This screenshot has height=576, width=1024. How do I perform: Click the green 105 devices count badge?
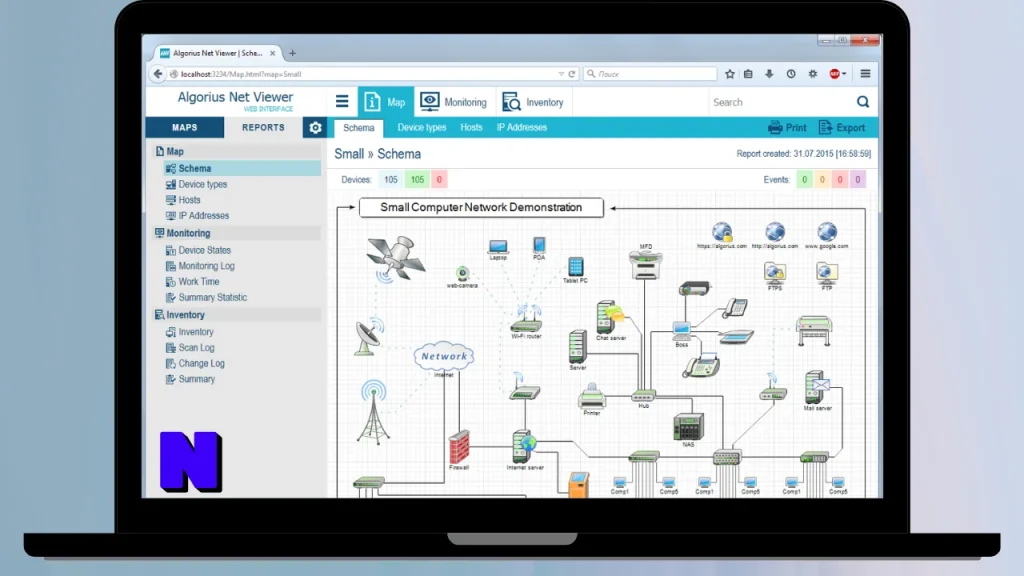pyautogui.click(x=417, y=180)
